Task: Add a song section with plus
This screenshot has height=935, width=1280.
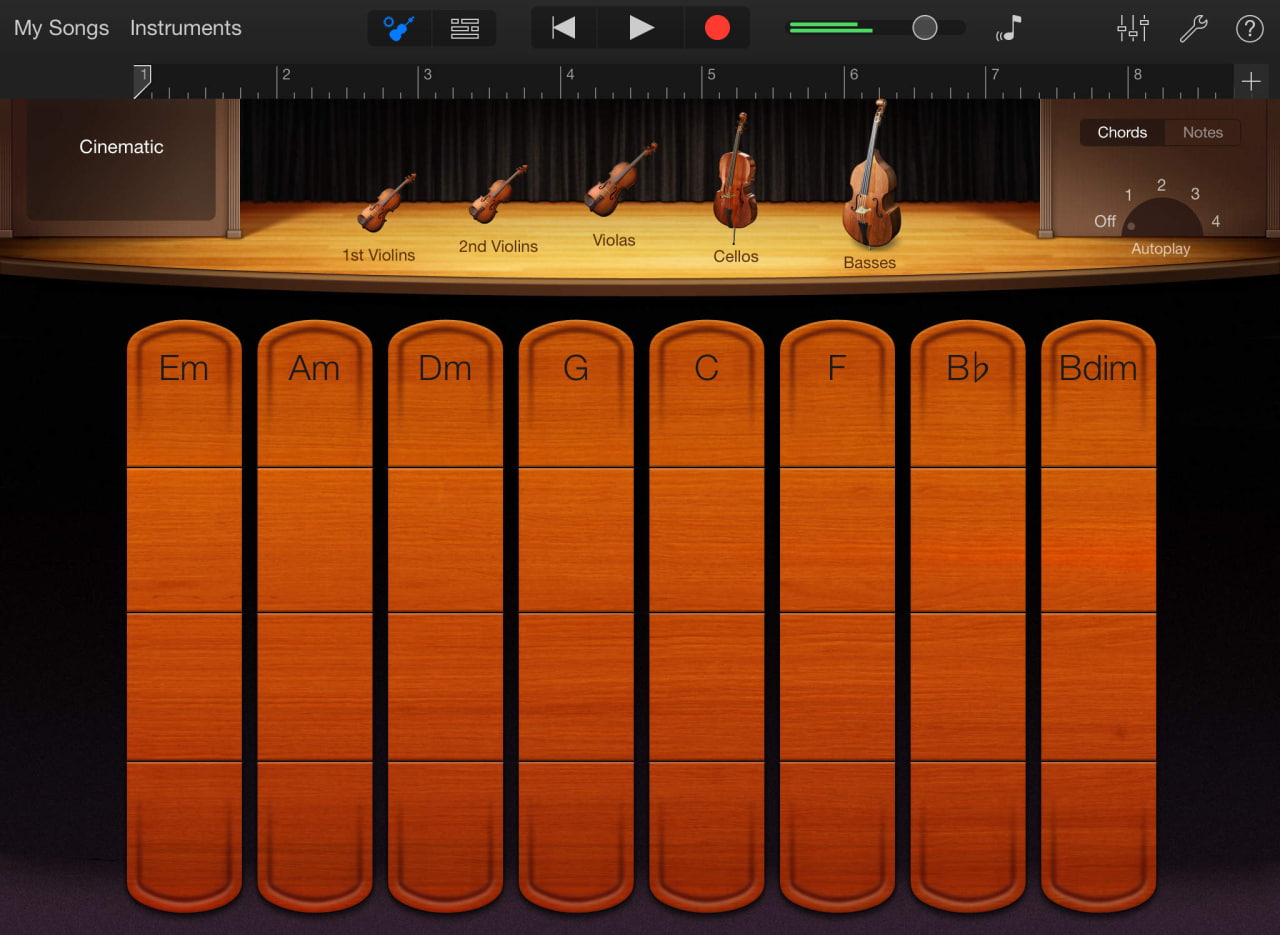Action: [x=1251, y=82]
